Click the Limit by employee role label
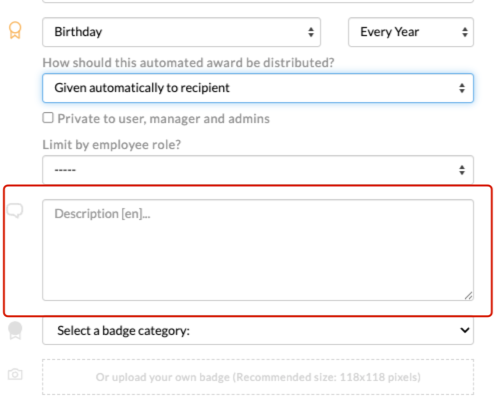 pyautogui.click(x=111, y=145)
